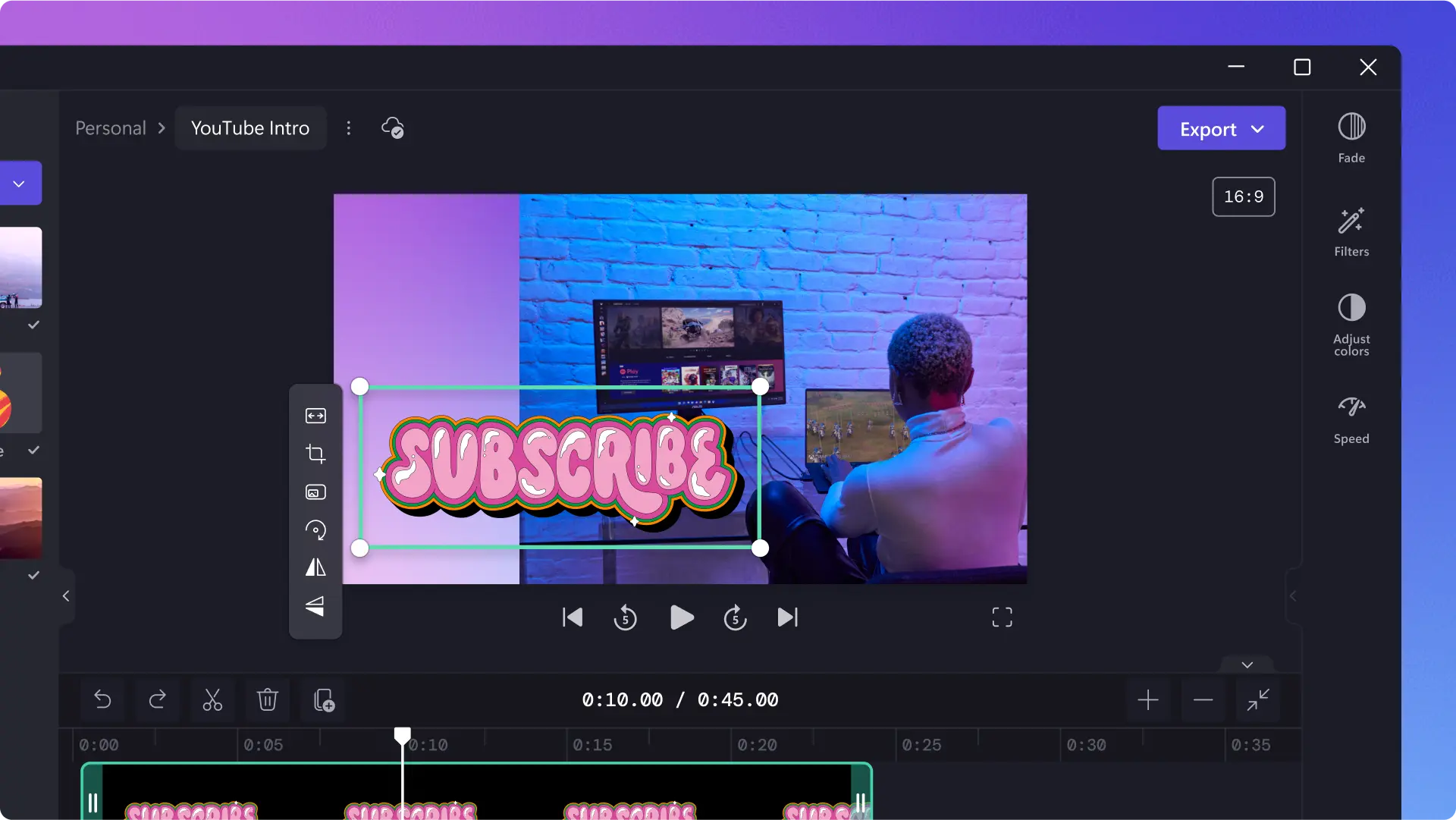Select the Crop tool icon
This screenshot has width=1456, height=820.
[x=315, y=453]
